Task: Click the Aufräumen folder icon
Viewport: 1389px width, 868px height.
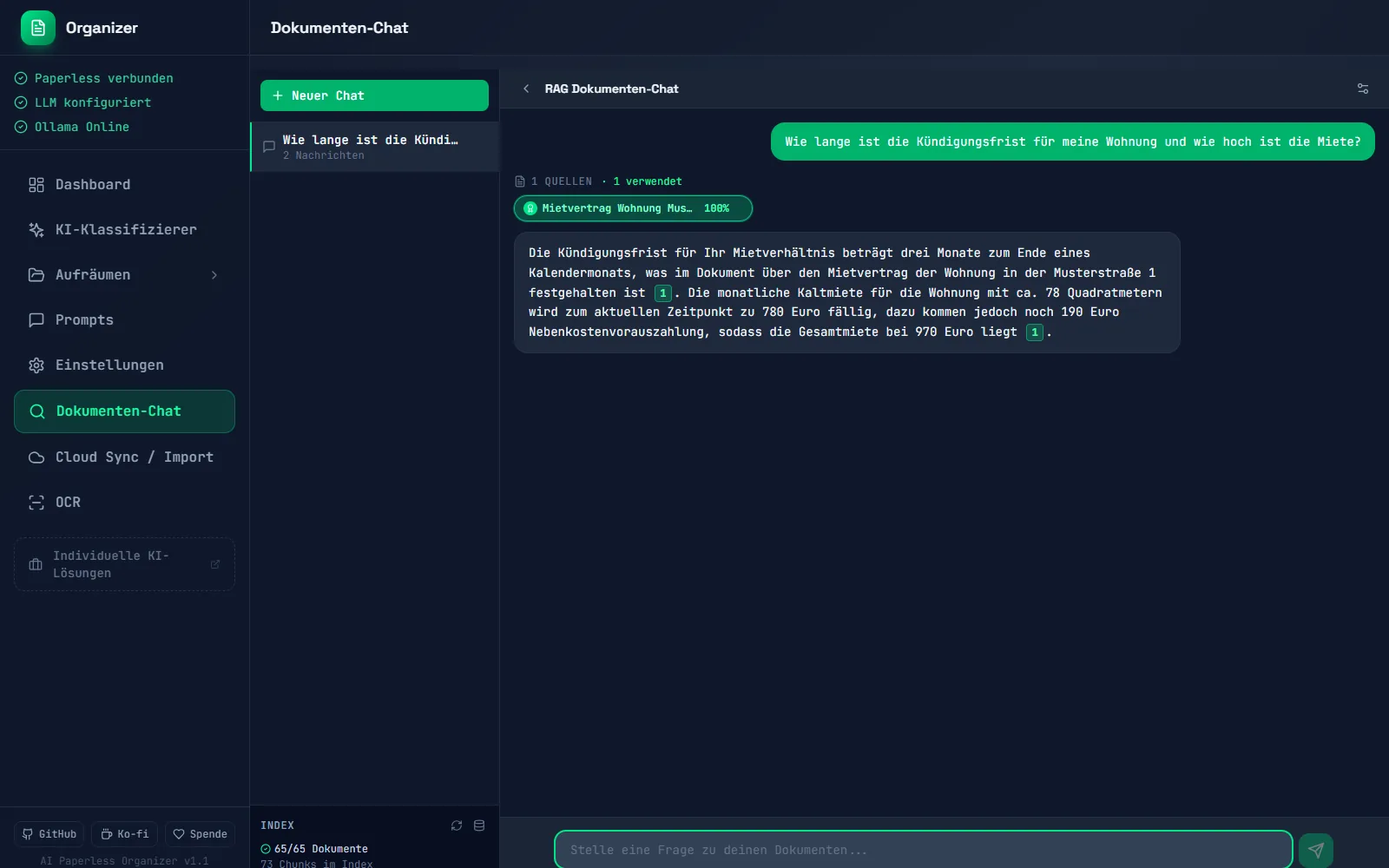Action: (x=36, y=275)
